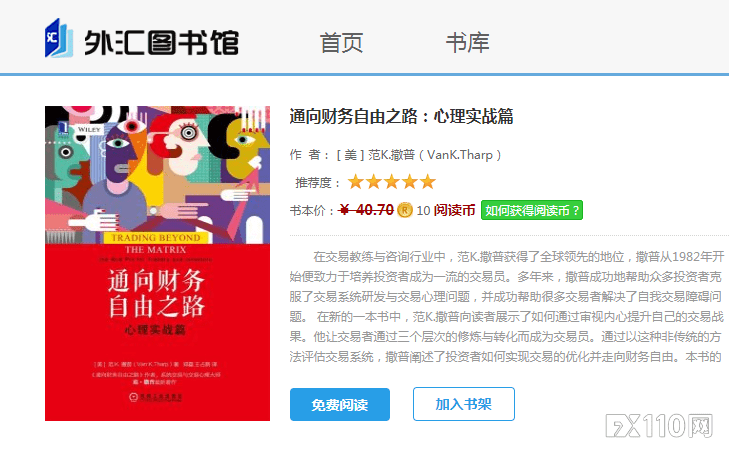This screenshot has height=450, width=729.
Task: Click the book cover thumbnail image
Action: 157,264
